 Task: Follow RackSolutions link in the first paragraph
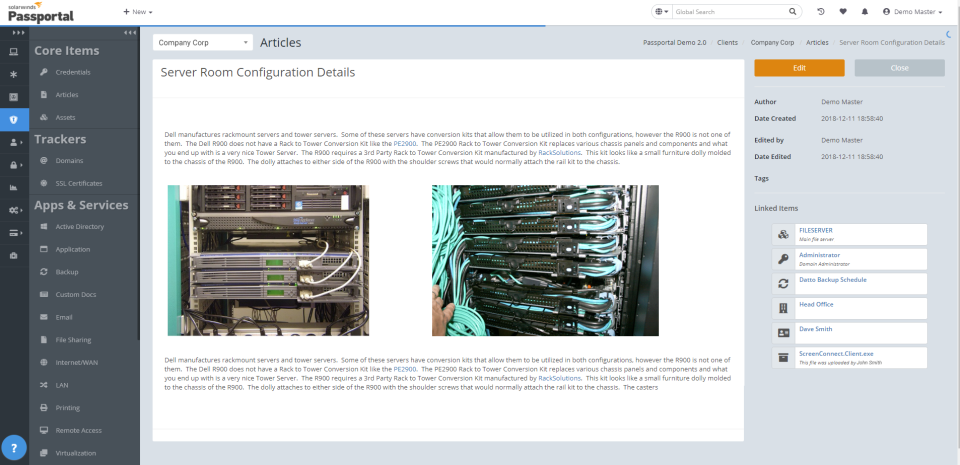coord(559,153)
